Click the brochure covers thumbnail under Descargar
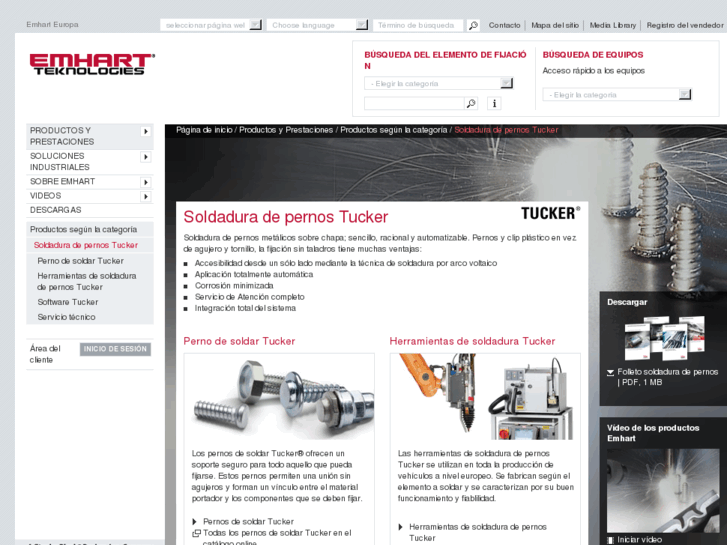The width and height of the screenshot is (727, 545). click(x=663, y=338)
